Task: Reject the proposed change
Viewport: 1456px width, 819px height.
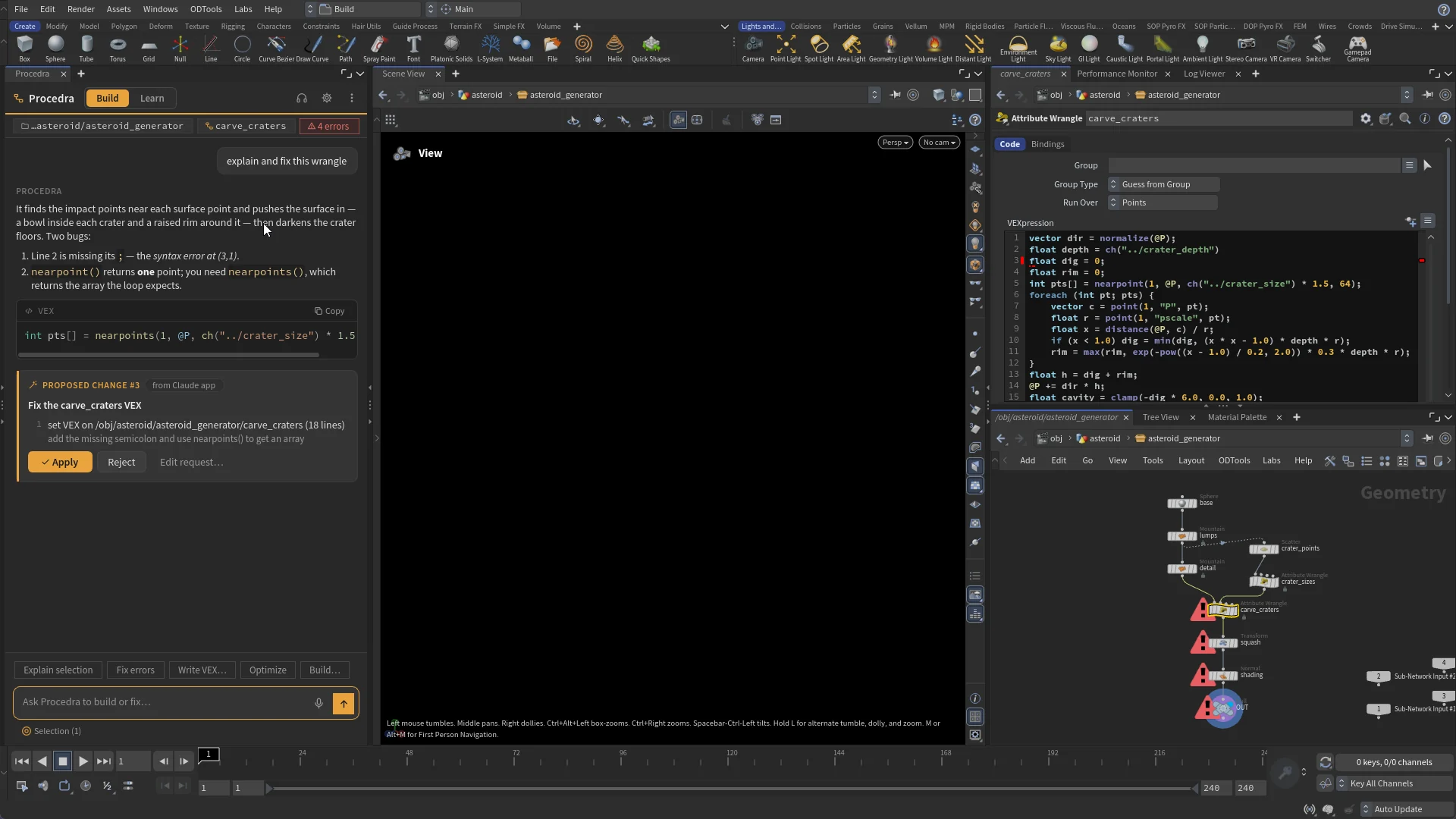Action: point(121,463)
